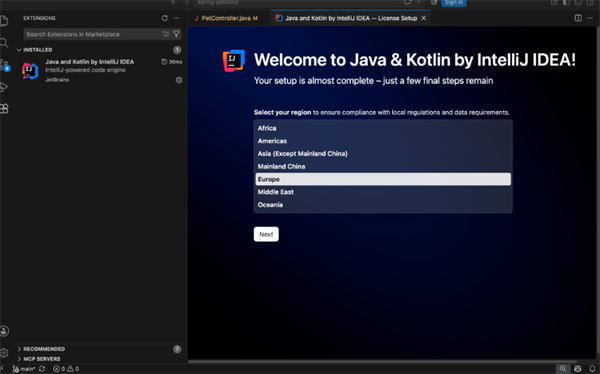Open the Source Control view
This screenshot has width=600, height=374.
tap(4, 65)
